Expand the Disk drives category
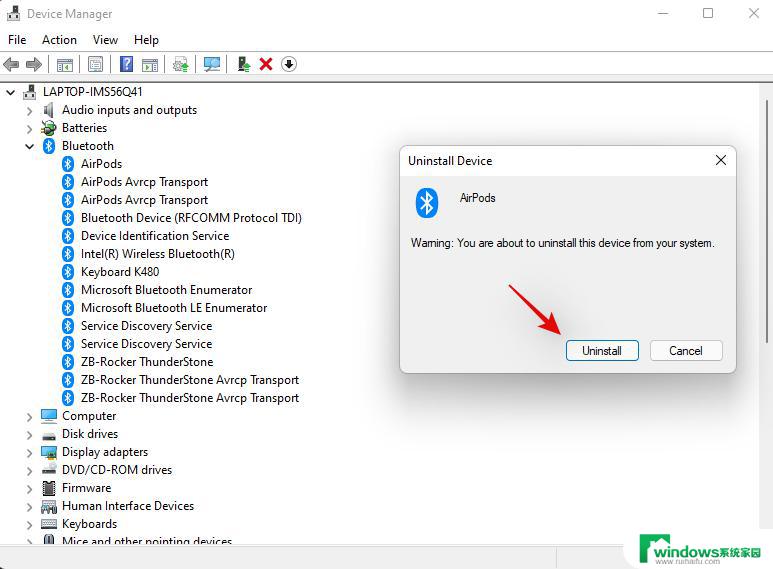This screenshot has height=569, width=773. pyautogui.click(x=29, y=435)
